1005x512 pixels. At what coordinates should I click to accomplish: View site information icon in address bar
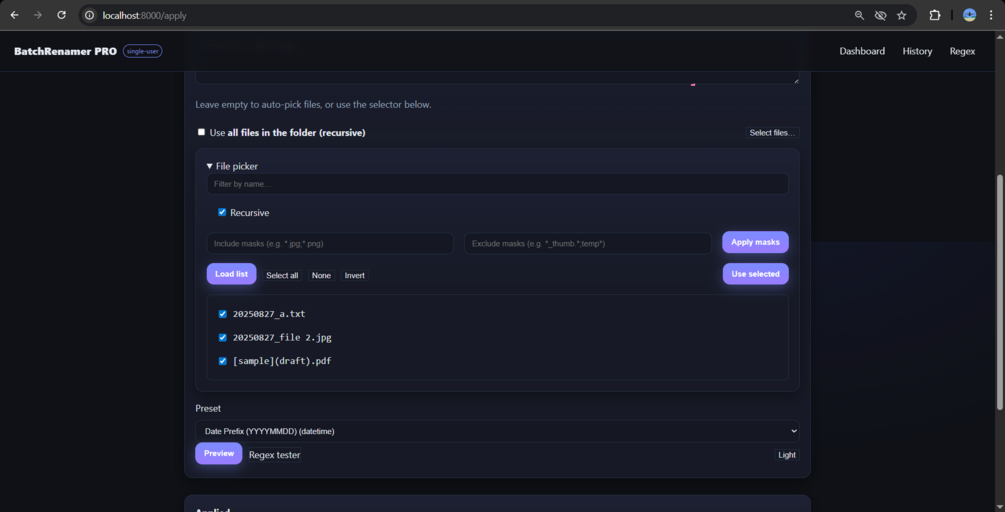(90, 15)
